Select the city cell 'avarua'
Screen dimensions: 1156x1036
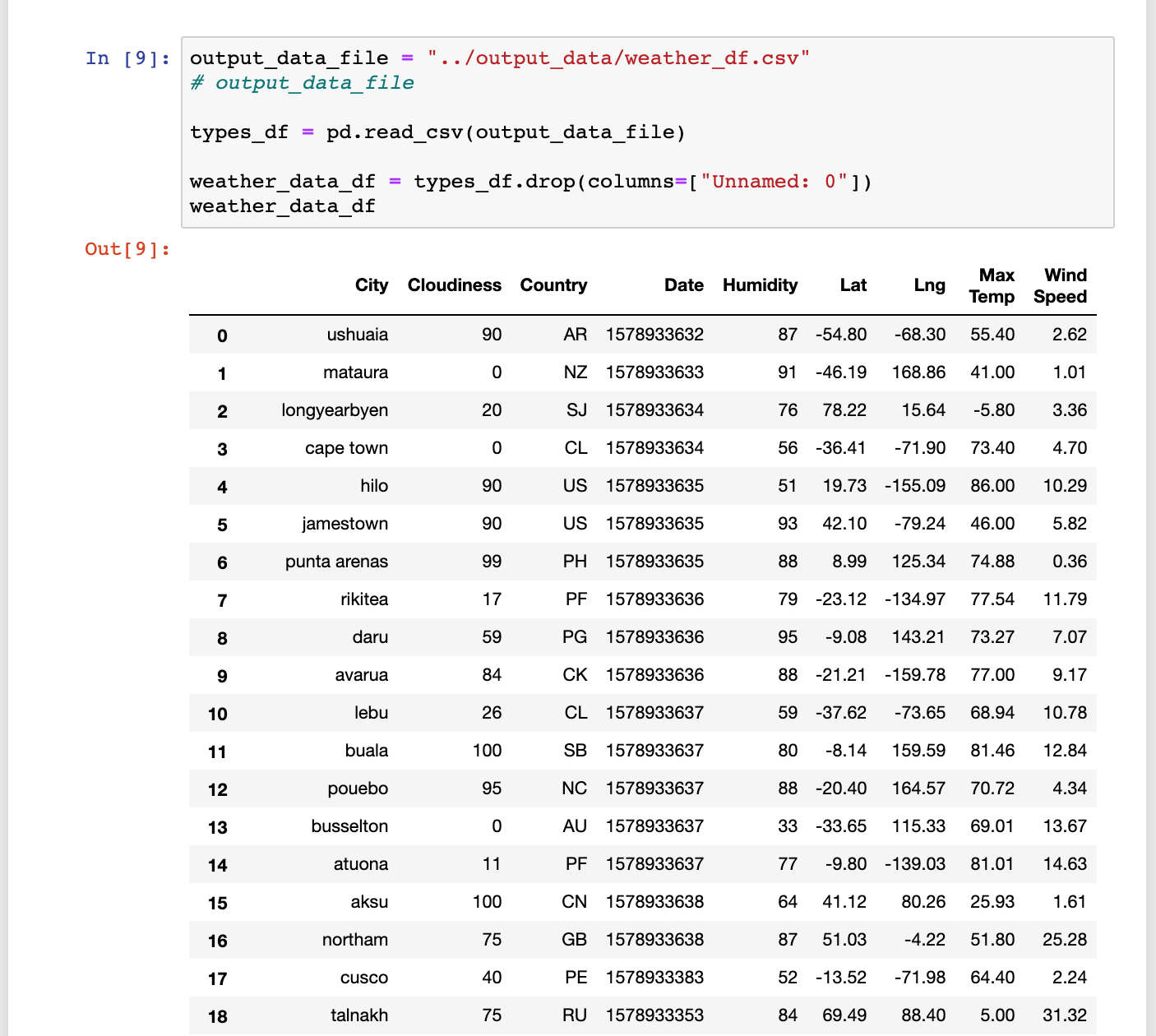[x=362, y=675]
